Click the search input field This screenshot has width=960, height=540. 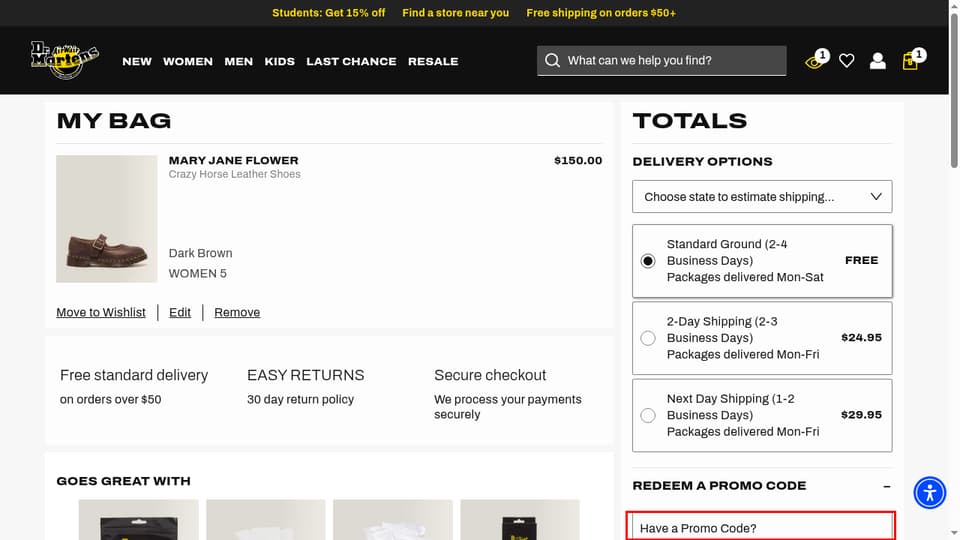tap(661, 61)
